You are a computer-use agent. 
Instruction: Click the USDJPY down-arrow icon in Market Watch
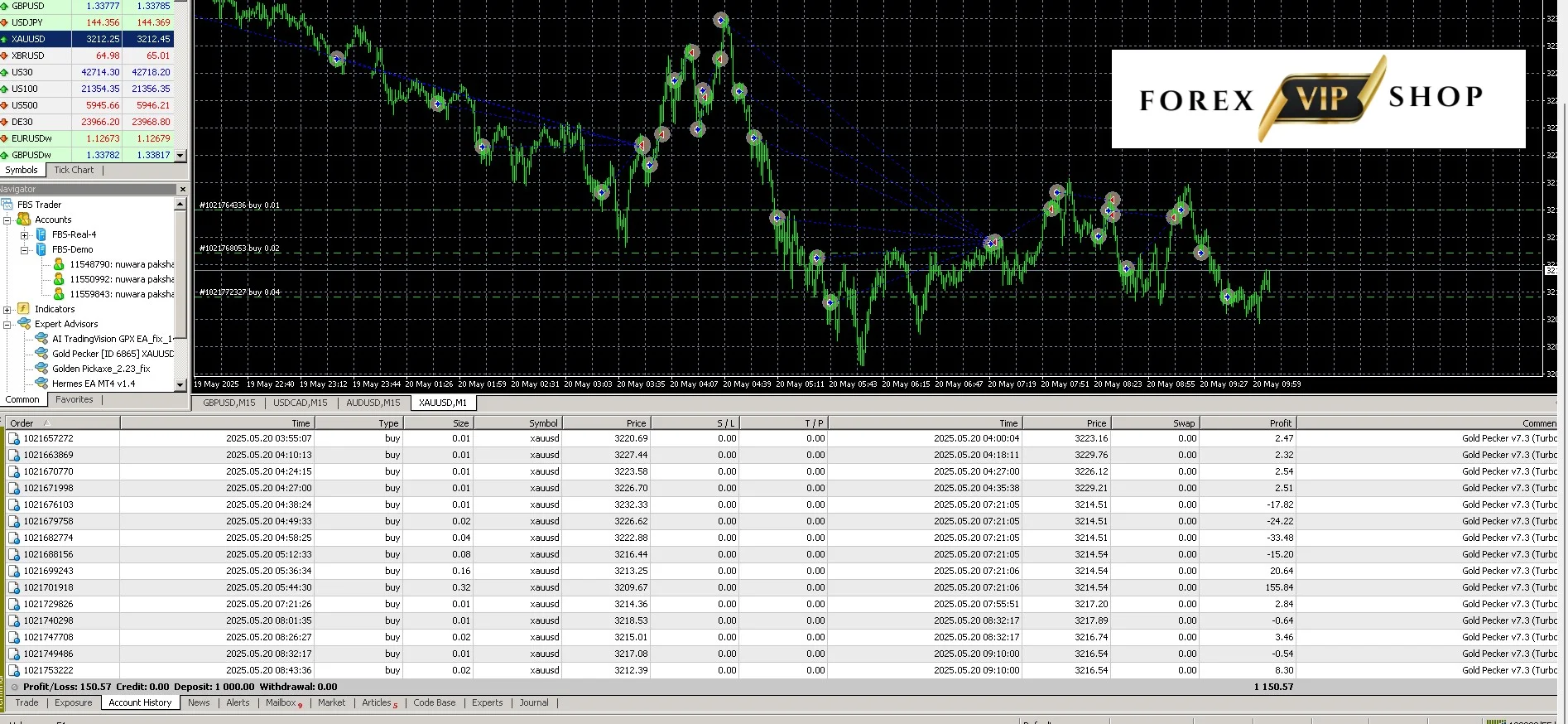pos(4,22)
